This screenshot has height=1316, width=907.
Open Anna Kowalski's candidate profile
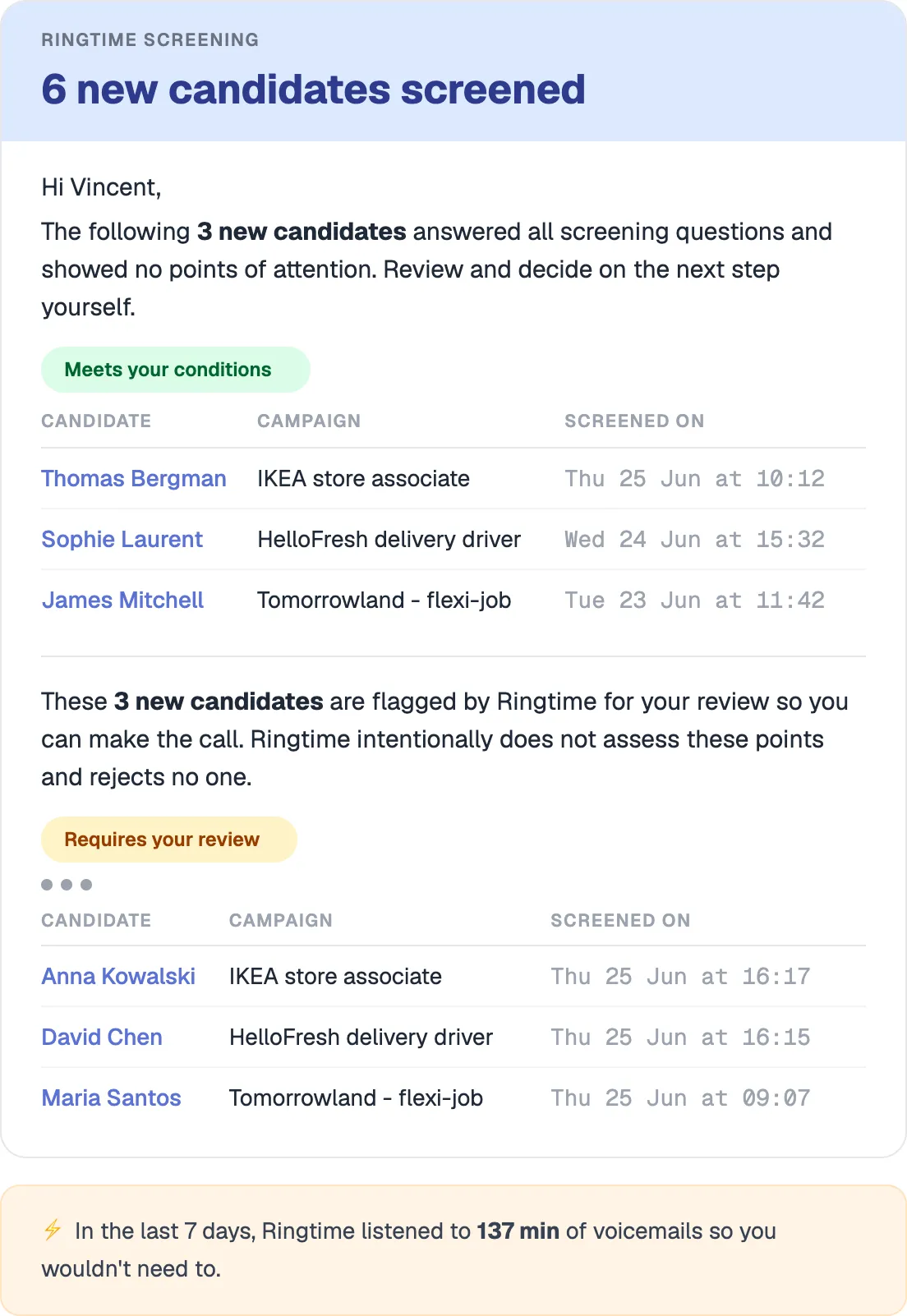click(118, 976)
